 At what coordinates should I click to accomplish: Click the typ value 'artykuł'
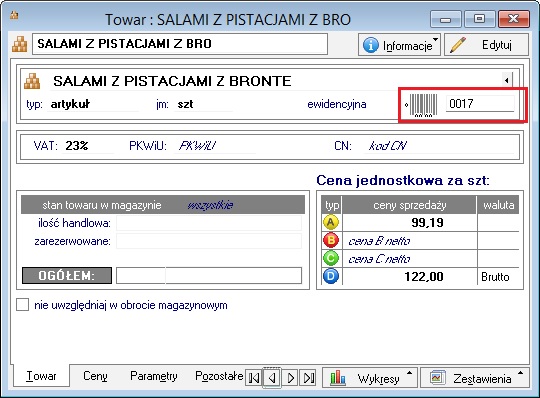[x=70, y=104]
